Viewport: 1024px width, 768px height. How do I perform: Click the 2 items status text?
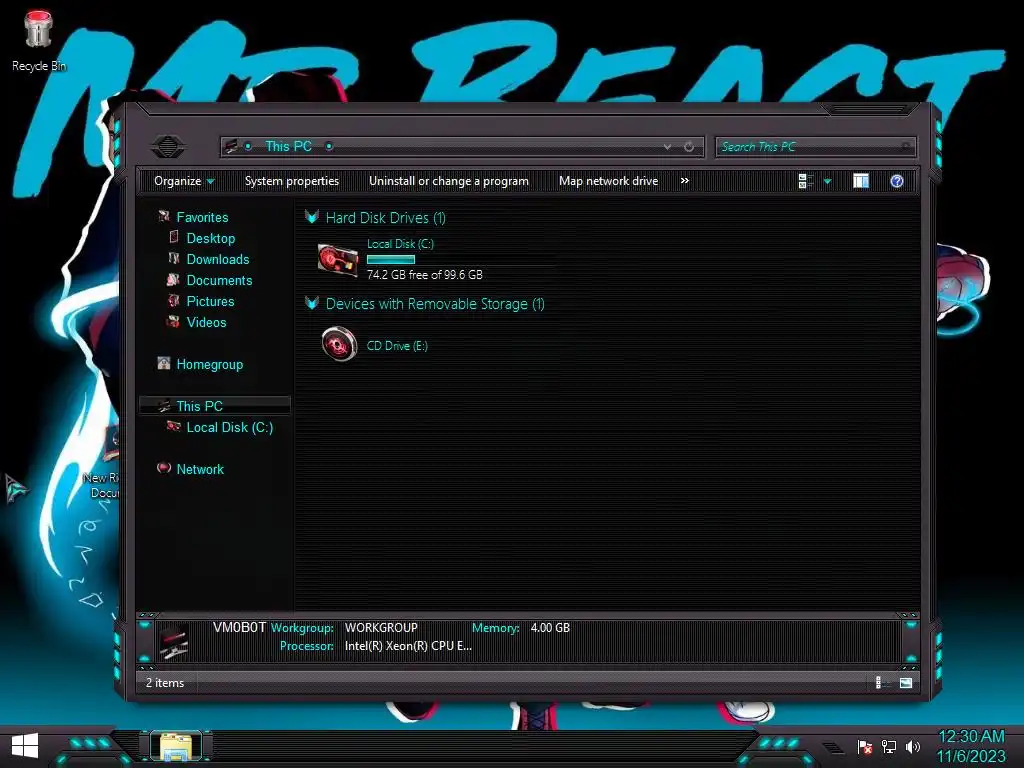(165, 682)
